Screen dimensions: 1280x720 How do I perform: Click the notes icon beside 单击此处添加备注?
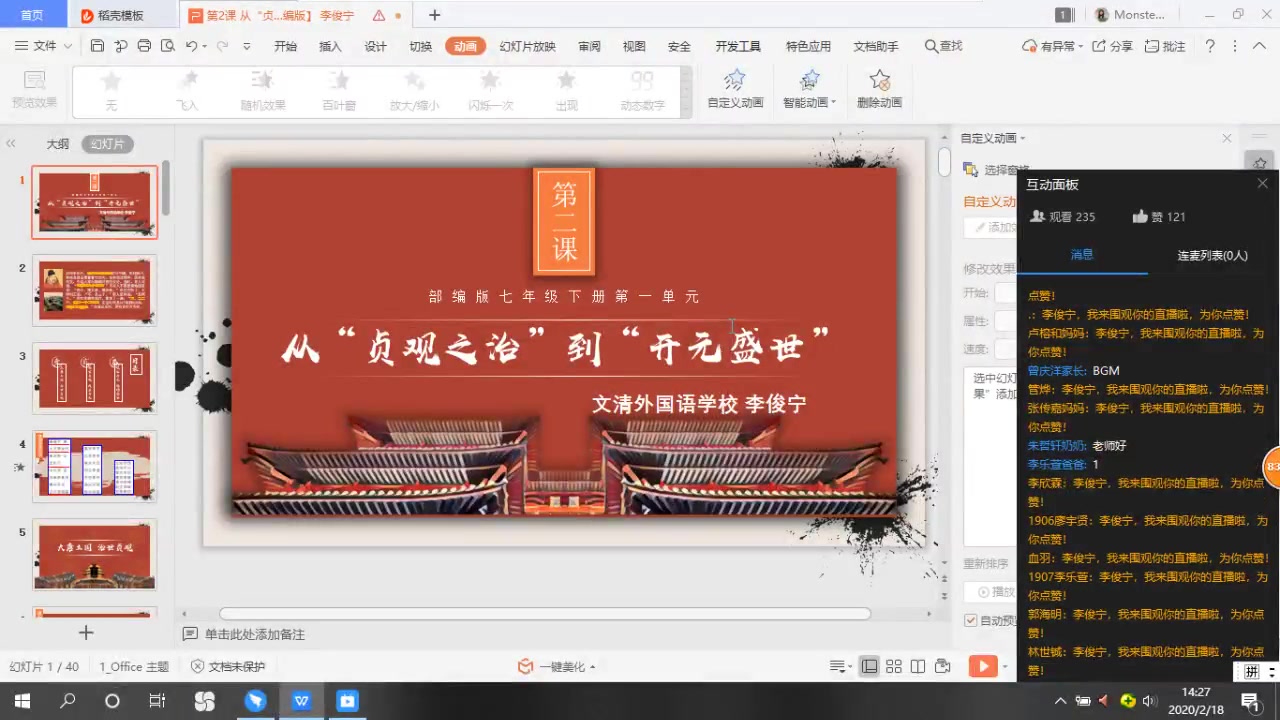(x=190, y=634)
